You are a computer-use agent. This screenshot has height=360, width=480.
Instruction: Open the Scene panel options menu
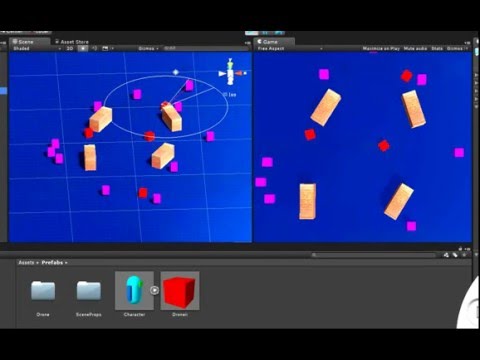tap(248, 43)
